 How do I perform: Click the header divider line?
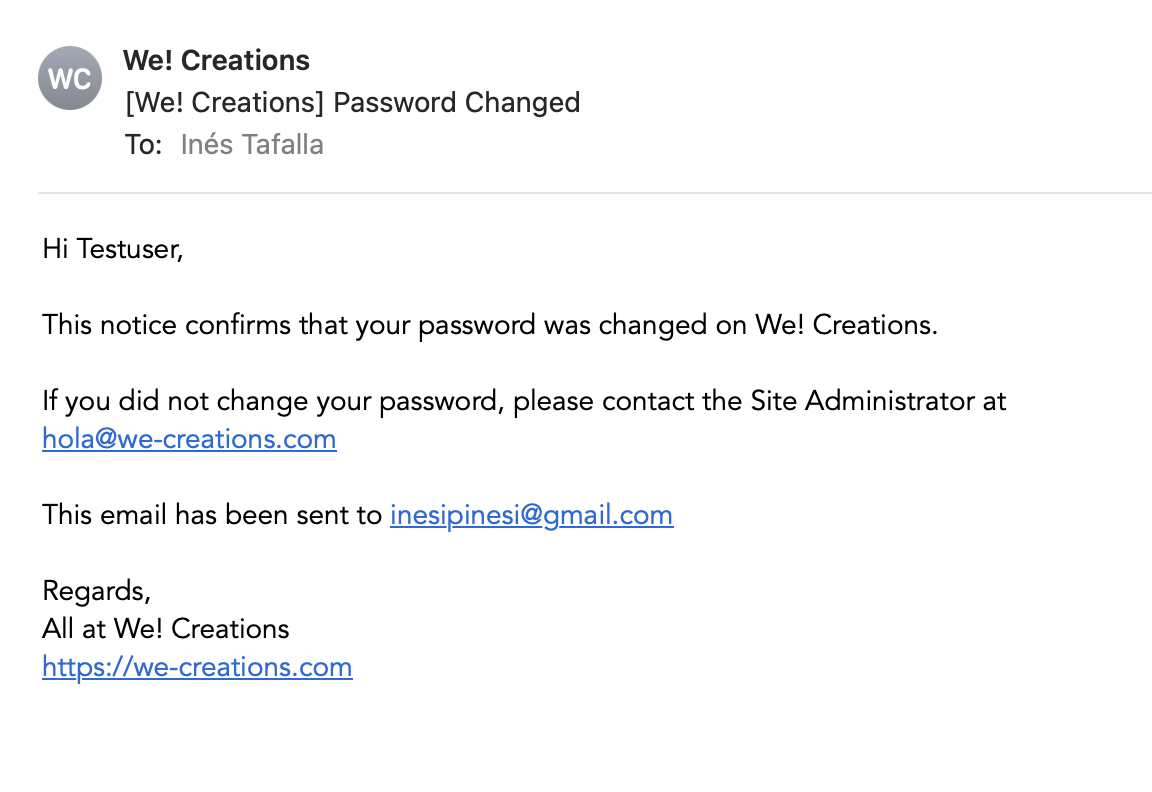point(595,193)
